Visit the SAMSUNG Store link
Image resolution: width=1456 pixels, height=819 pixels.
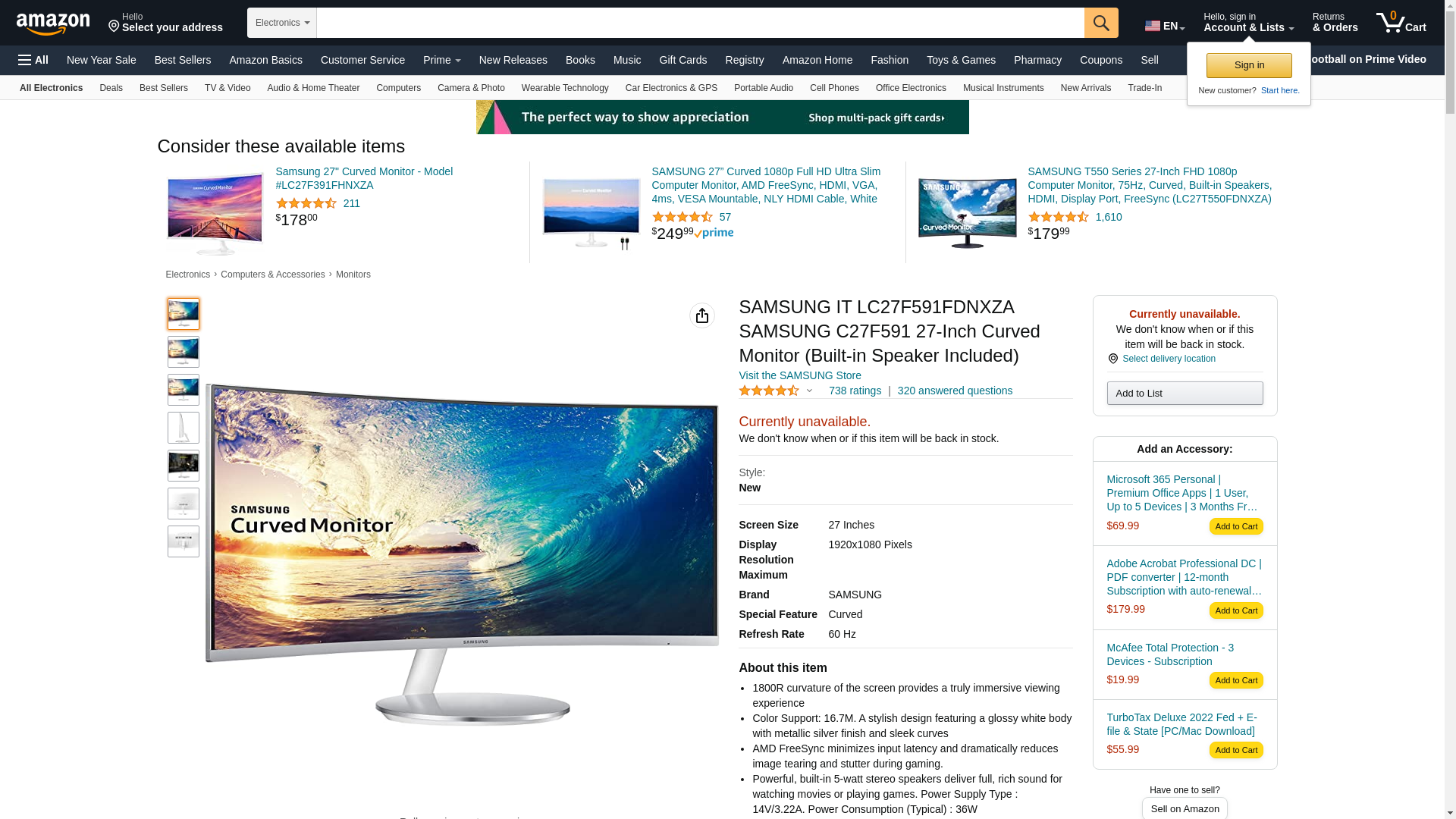point(799,375)
